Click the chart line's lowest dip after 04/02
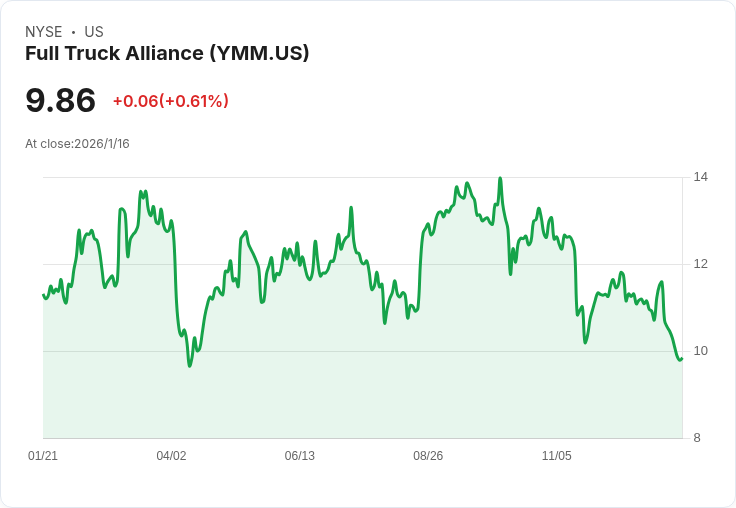The image size is (736, 508). coord(189,365)
